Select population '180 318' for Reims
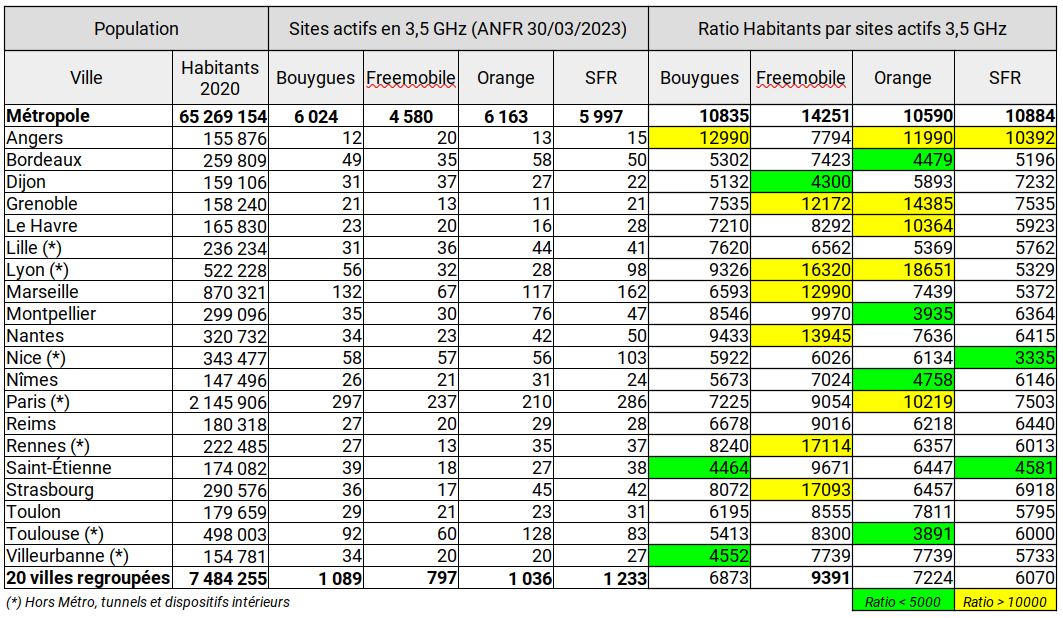1063x618 pixels. pyautogui.click(x=220, y=424)
